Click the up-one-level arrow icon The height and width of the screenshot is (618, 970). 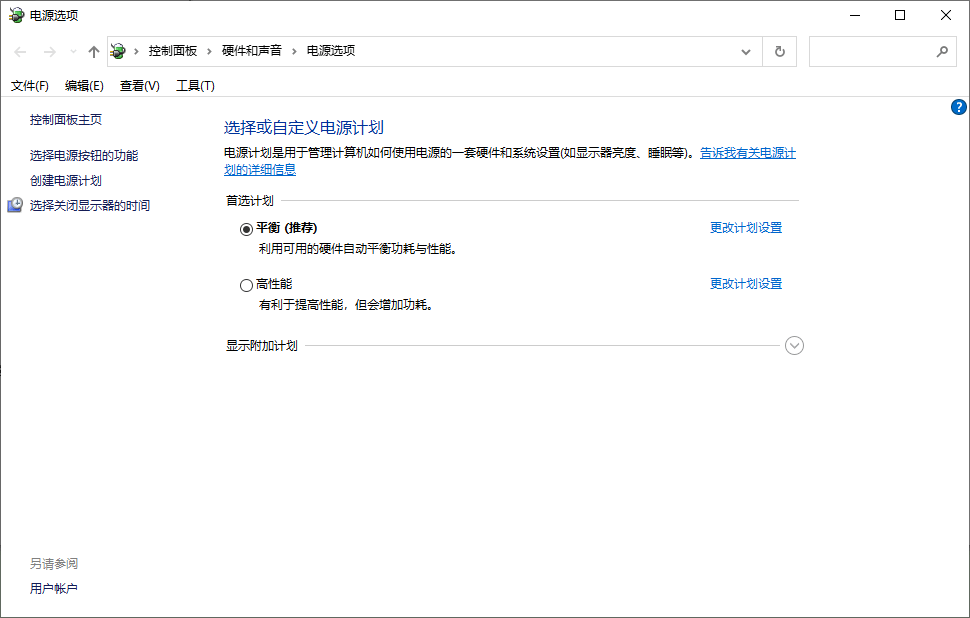point(92,51)
